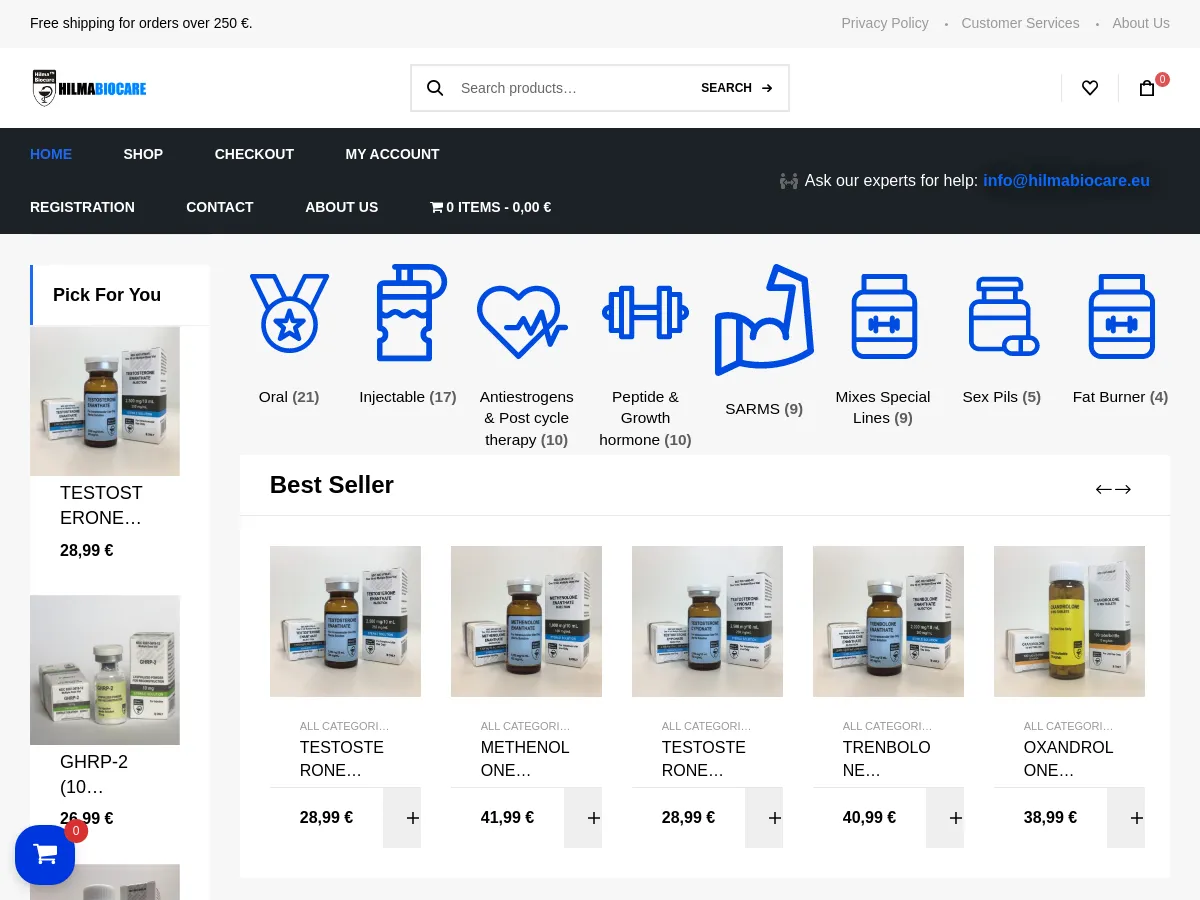Open Peptide & Growth hormone dumbbell icon
This screenshot has height=900, width=1200.
pos(645,314)
